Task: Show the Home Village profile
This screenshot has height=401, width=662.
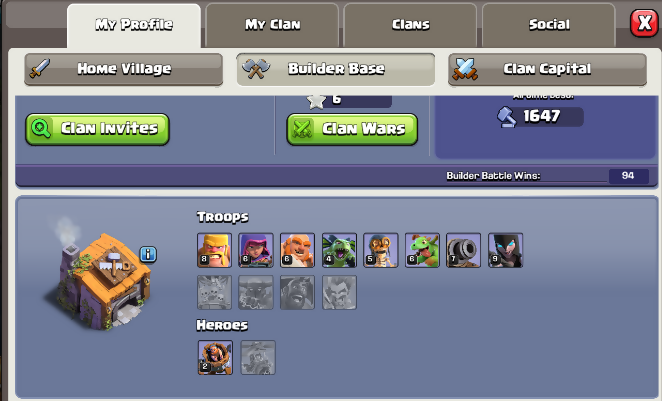Action: (124, 69)
